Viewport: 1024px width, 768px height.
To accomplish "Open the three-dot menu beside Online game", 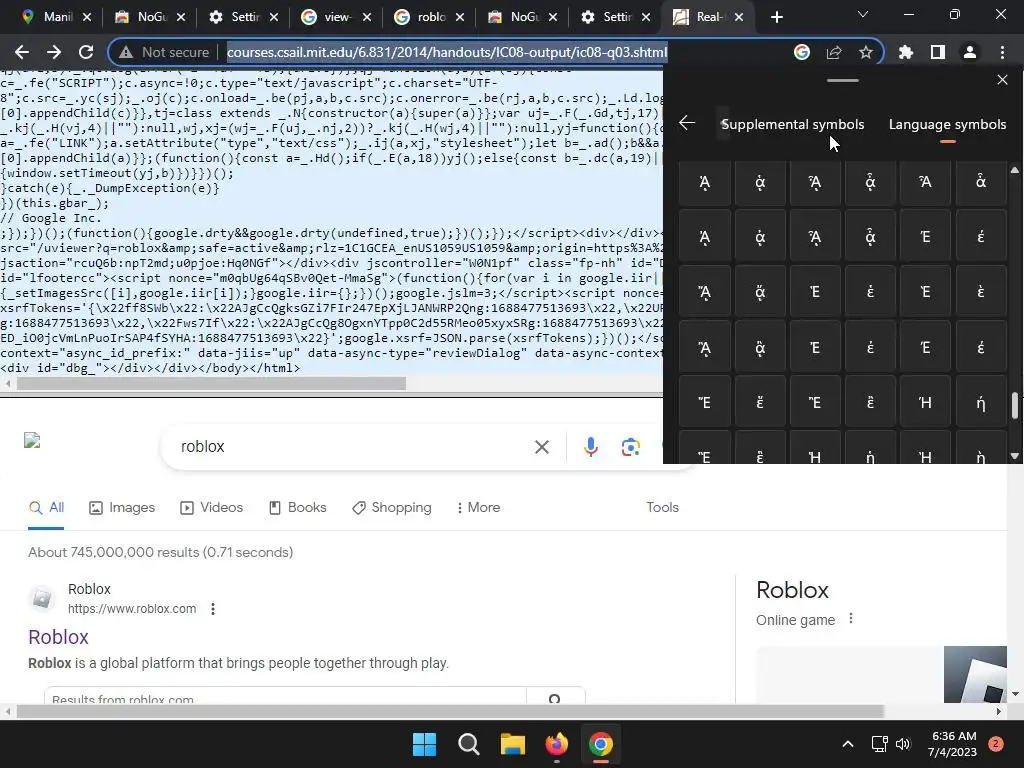I will (x=850, y=618).
